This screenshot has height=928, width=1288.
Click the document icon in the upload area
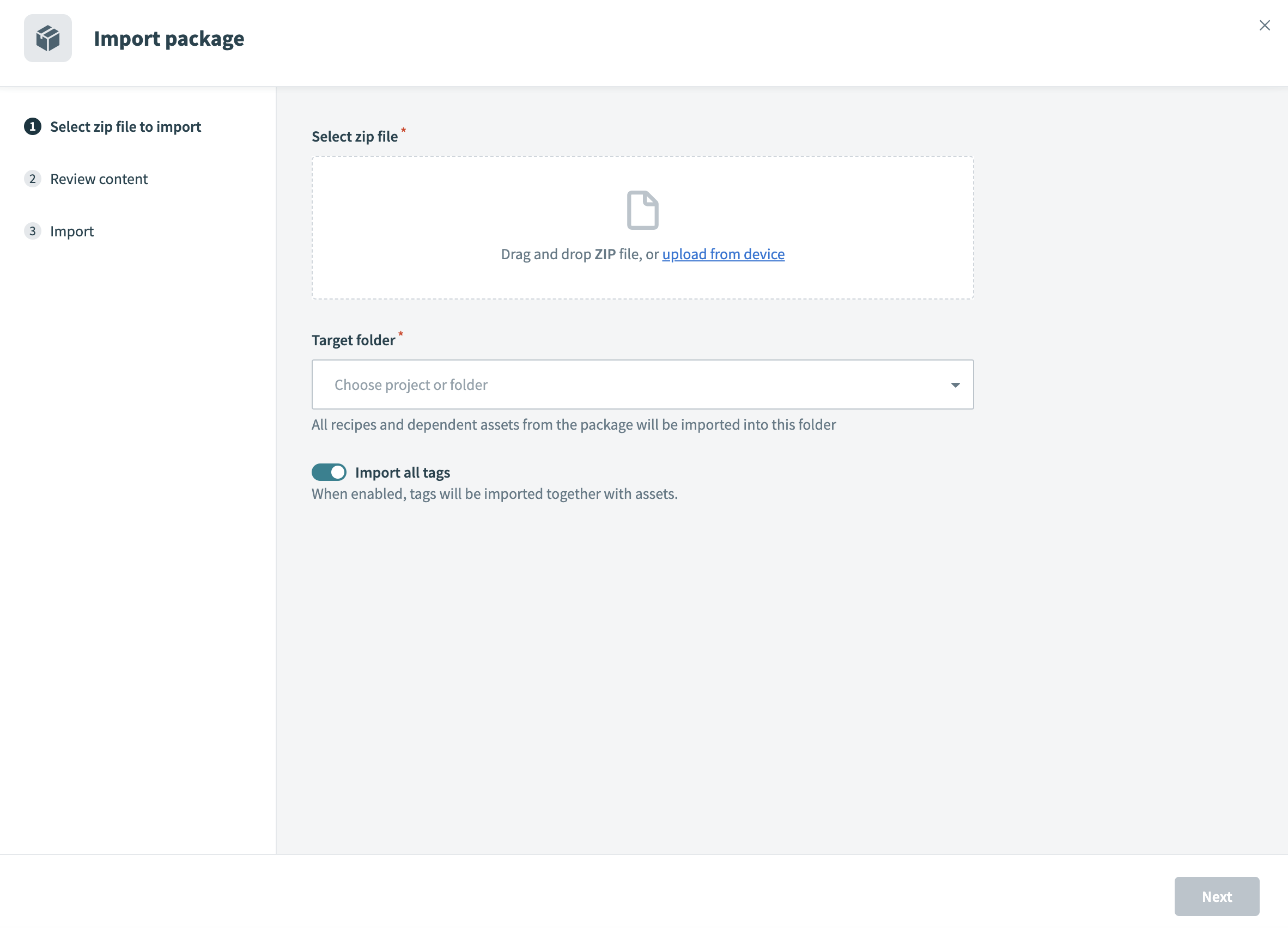click(642, 209)
